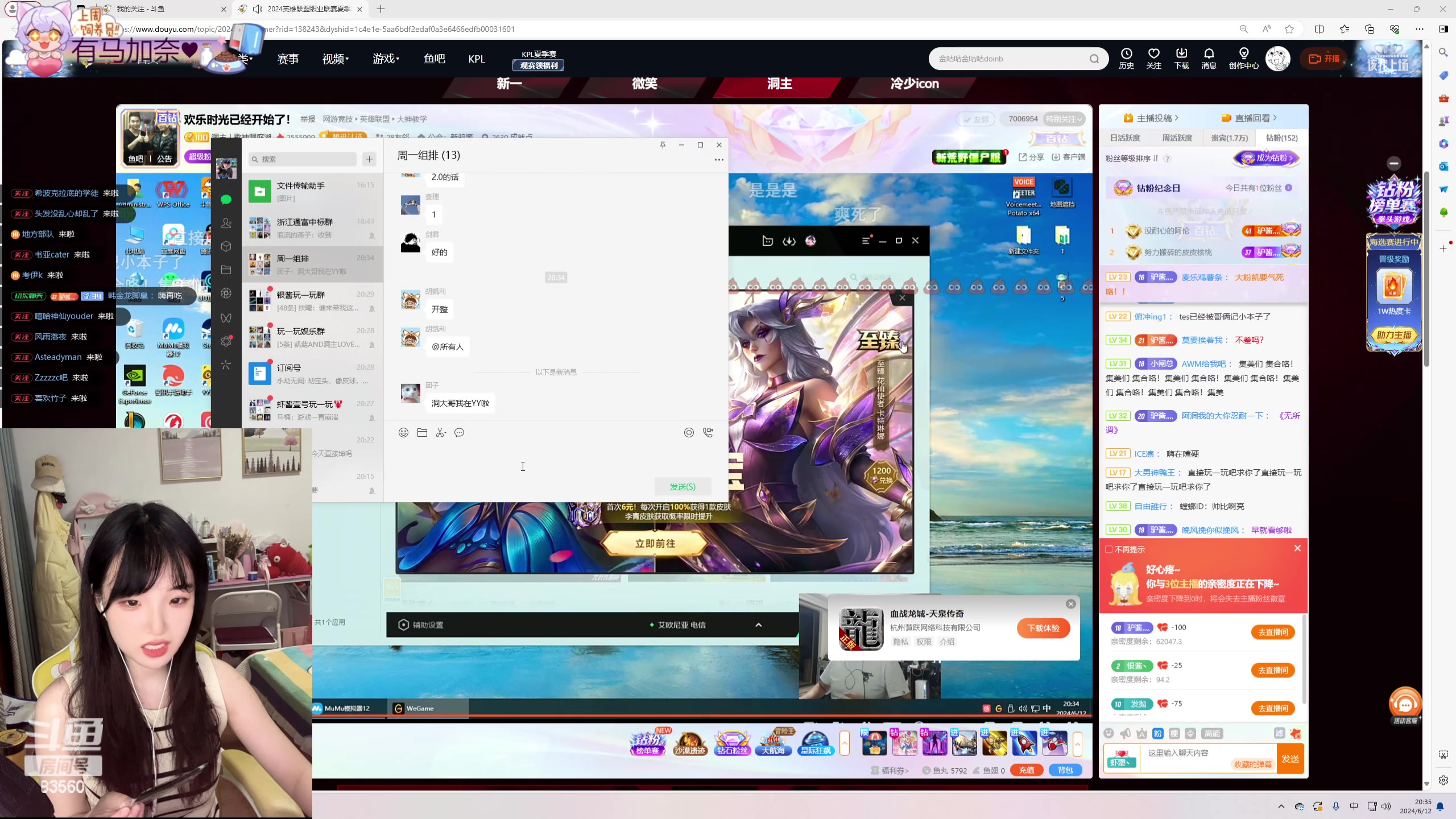Open WeChat chats tab icon
Viewport: 1456px width, 819px height.
(226, 200)
